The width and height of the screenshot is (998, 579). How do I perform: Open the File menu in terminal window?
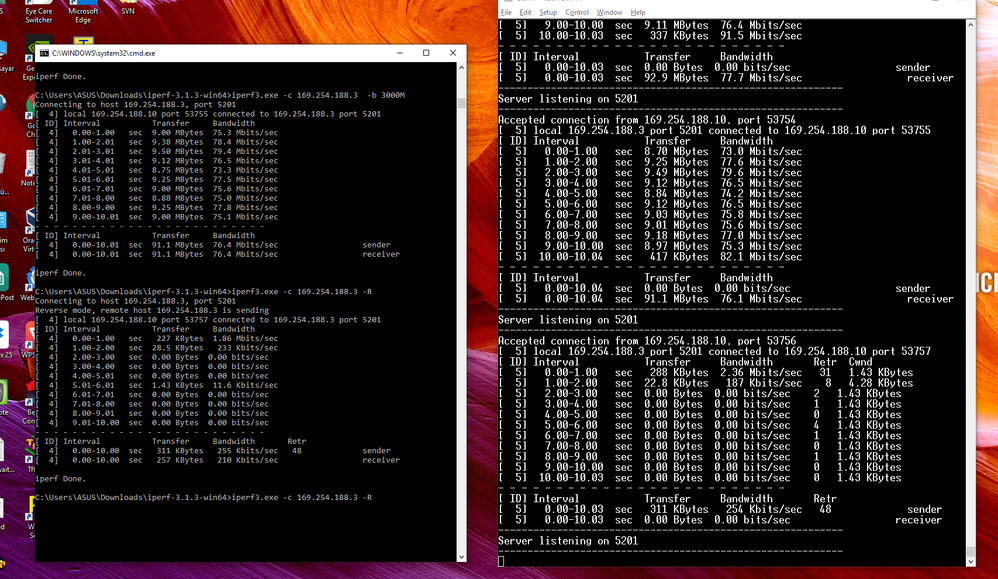tap(506, 12)
